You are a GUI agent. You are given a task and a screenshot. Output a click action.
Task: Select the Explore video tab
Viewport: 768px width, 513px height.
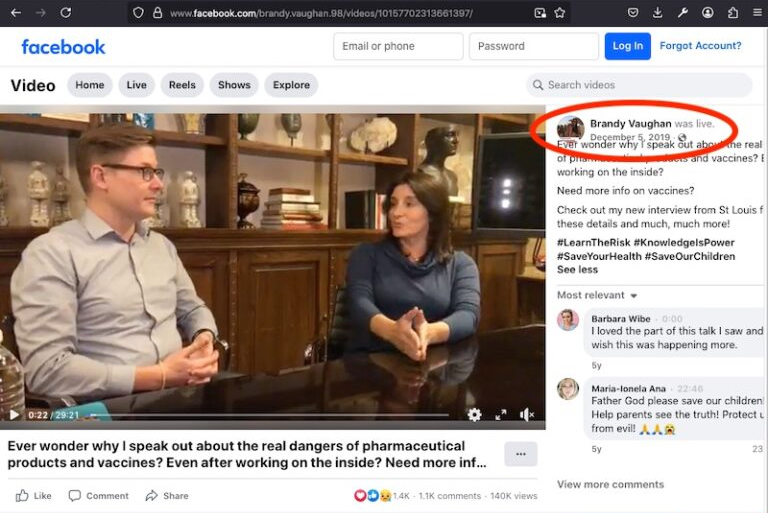point(291,85)
